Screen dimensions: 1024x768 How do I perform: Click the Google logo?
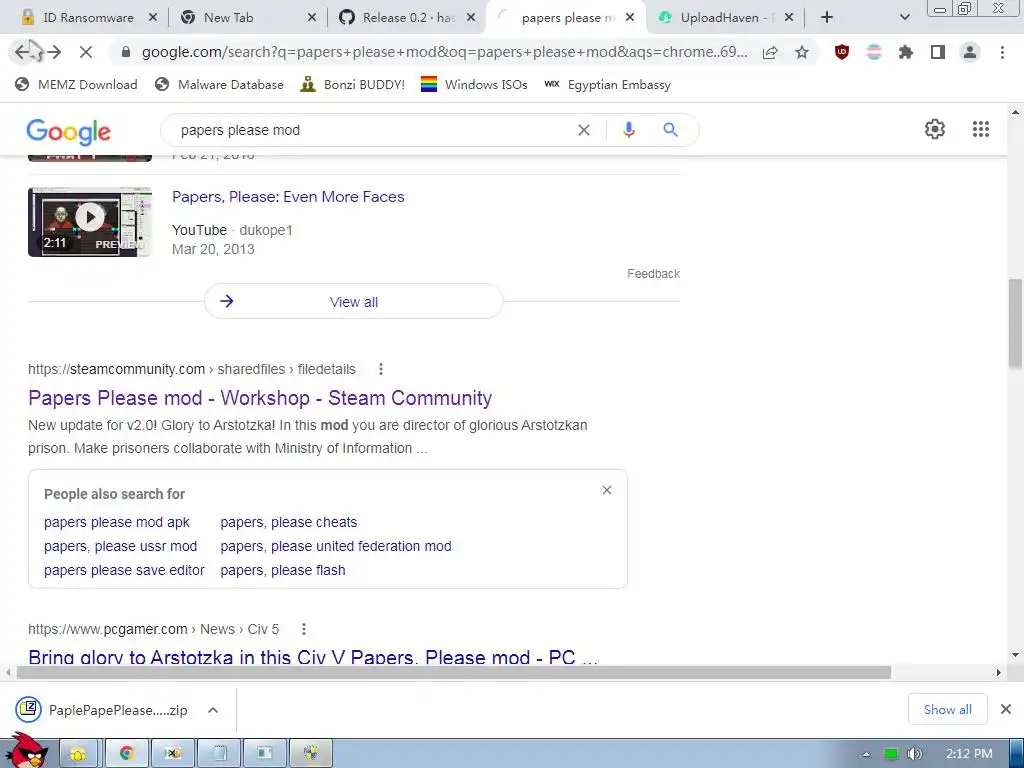69,132
